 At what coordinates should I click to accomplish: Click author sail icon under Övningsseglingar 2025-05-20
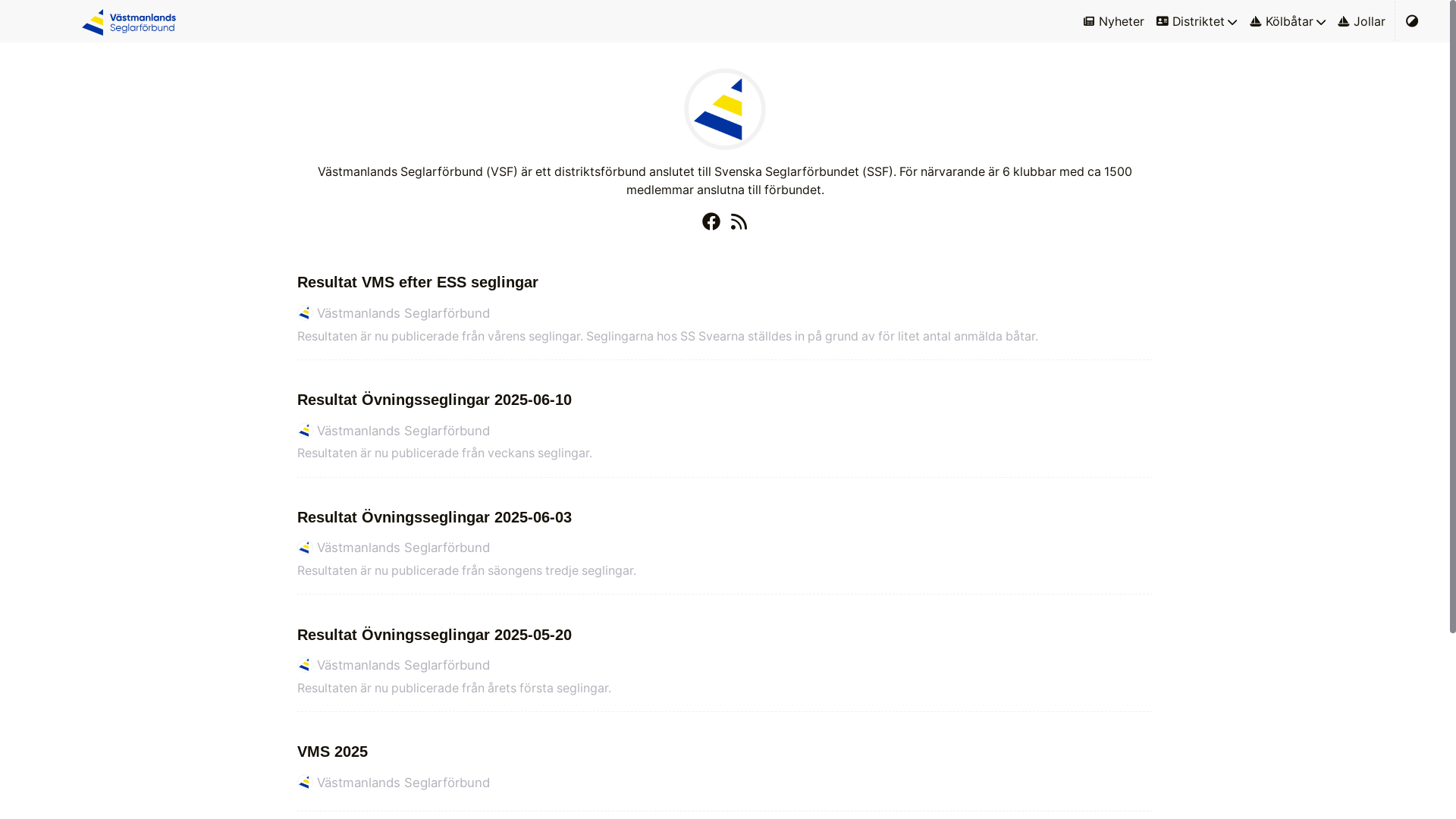point(304,665)
